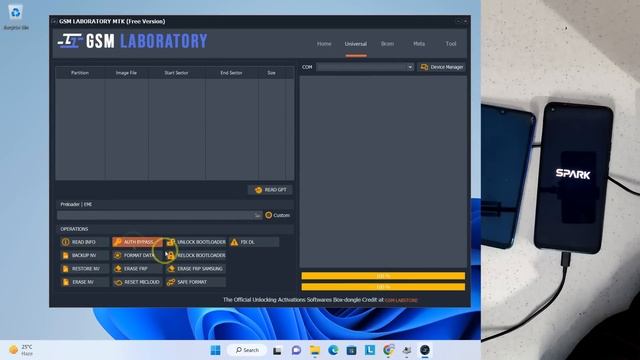The height and width of the screenshot is (360, 640).
Task: Click the RELOCK BOOTLOADER button
Action: 196,256
